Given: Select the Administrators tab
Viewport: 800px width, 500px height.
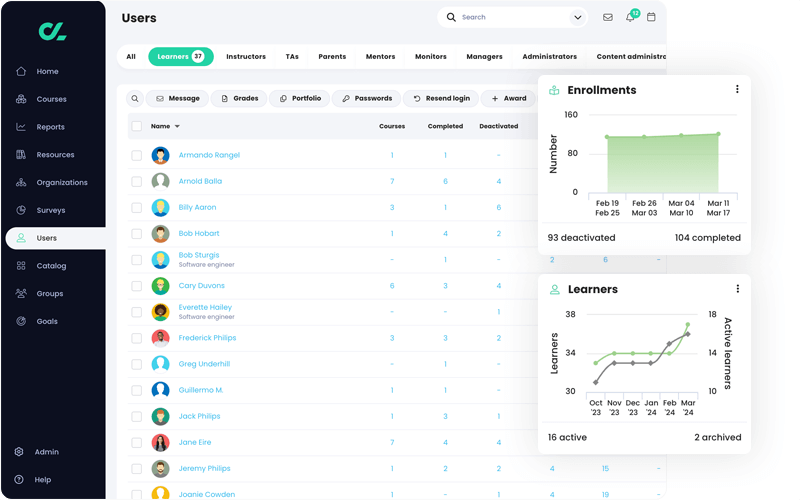Looking at the screenshot, I should [x=549, y=57].
